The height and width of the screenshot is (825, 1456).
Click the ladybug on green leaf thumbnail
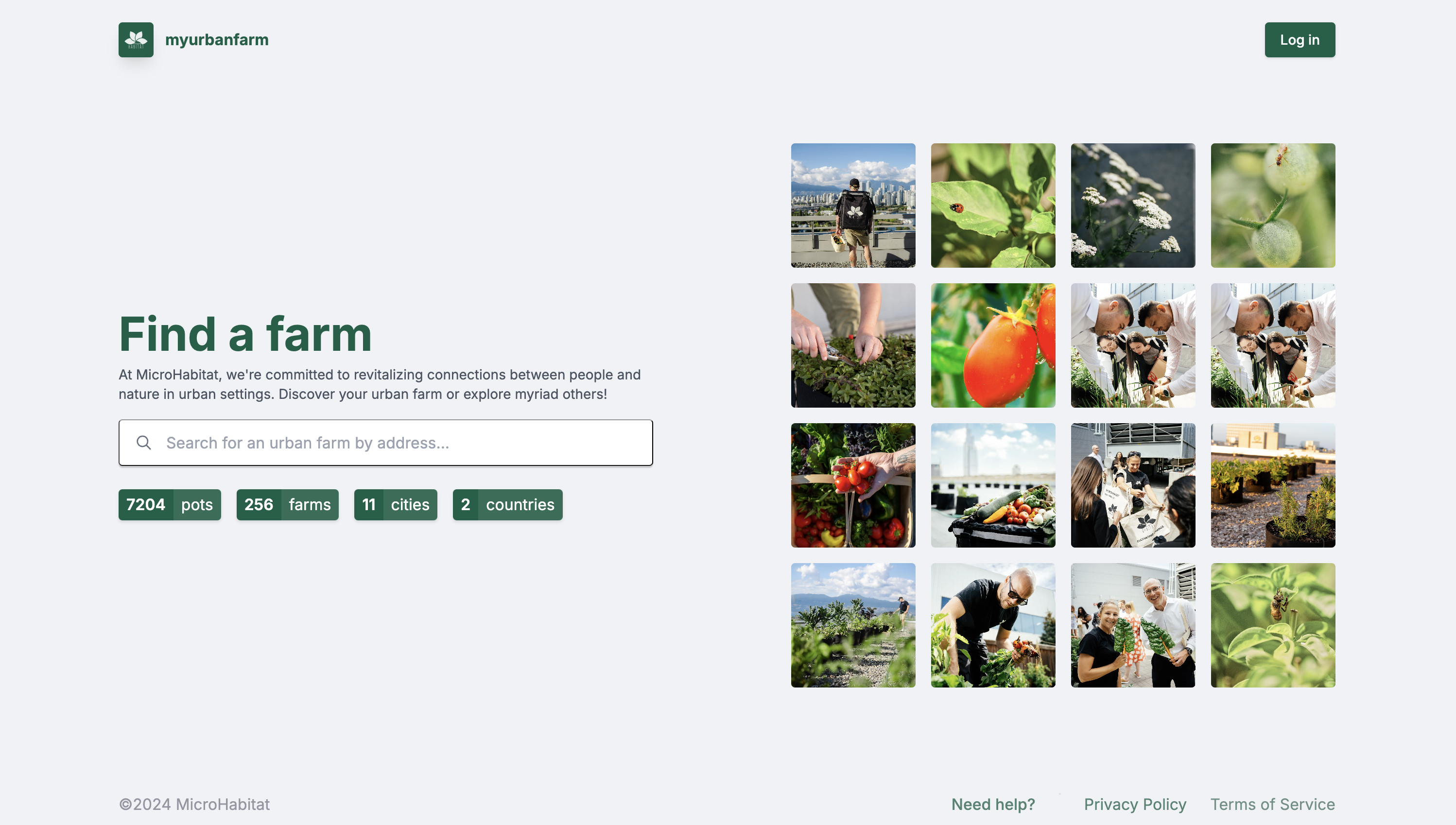(992, 205)
